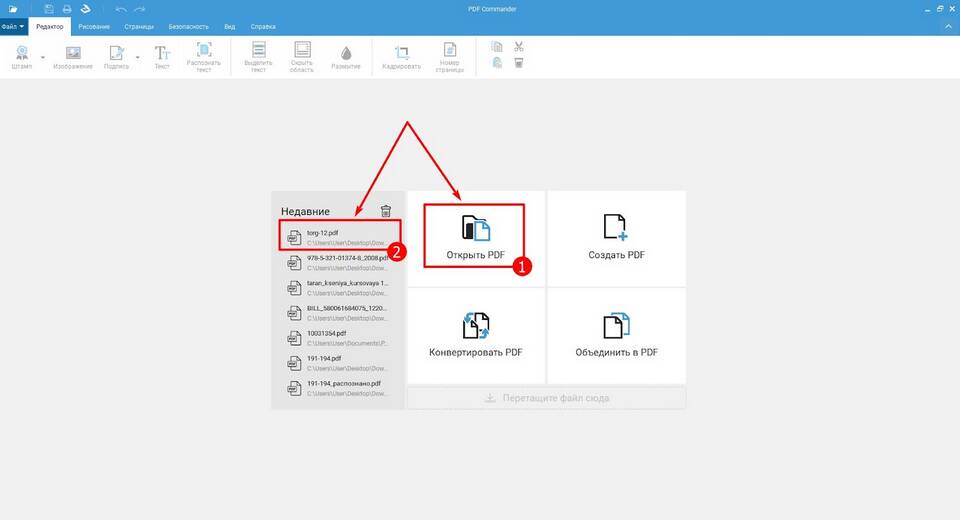Click the Save icon in title bar

(x=49, y=9)
